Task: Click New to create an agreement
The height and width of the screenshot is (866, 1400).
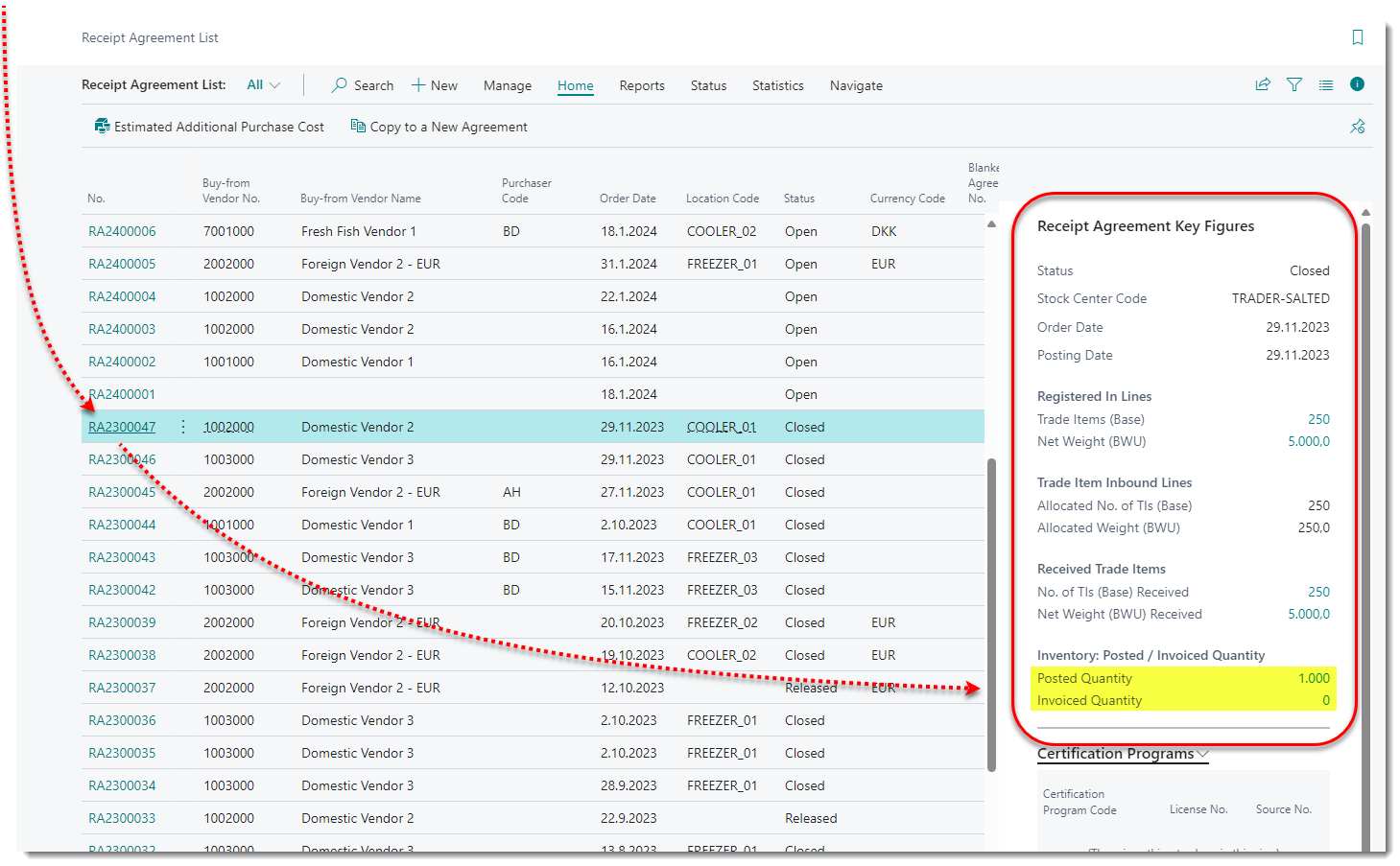Action: [434, 85]
